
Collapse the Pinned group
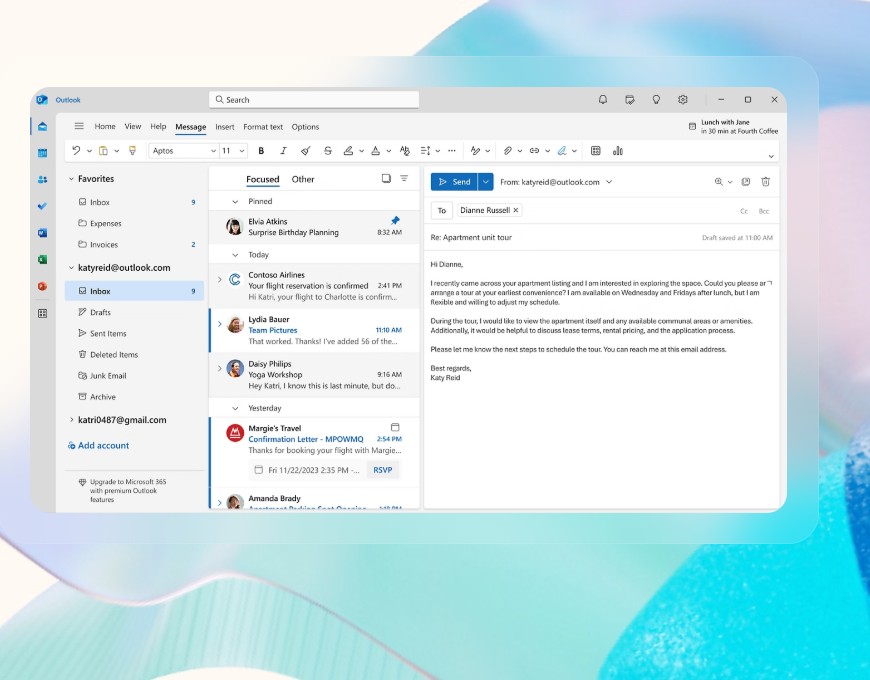235,201
